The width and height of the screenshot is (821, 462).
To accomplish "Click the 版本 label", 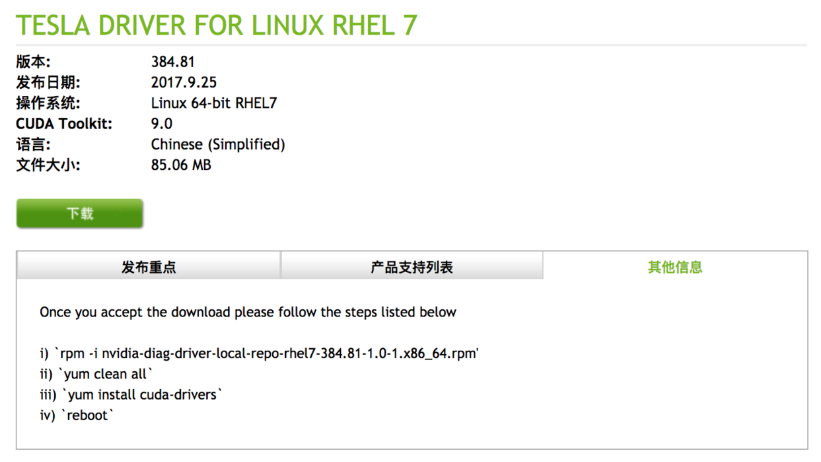I will (33, 62).
